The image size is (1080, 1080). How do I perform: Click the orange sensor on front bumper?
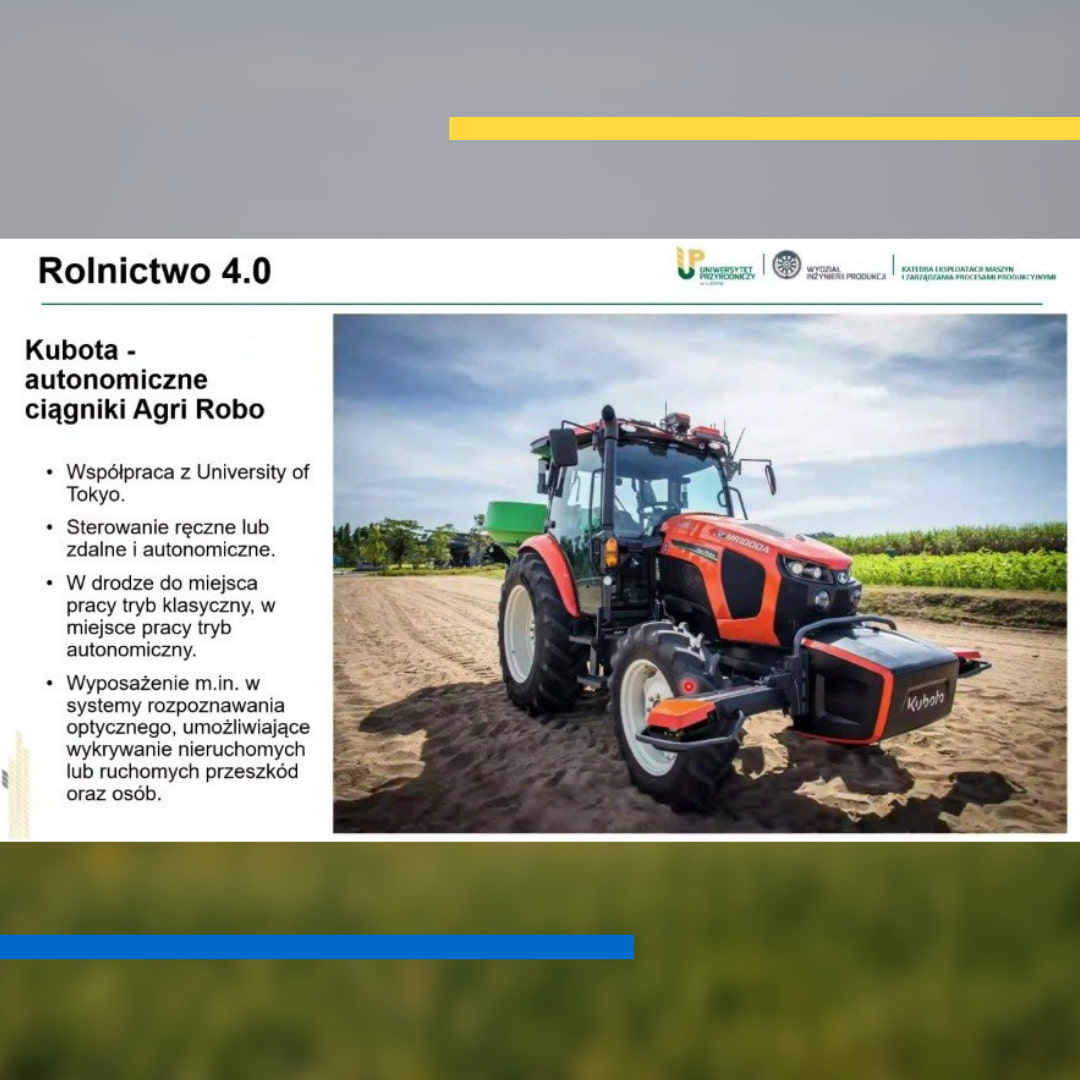point(680,712)
